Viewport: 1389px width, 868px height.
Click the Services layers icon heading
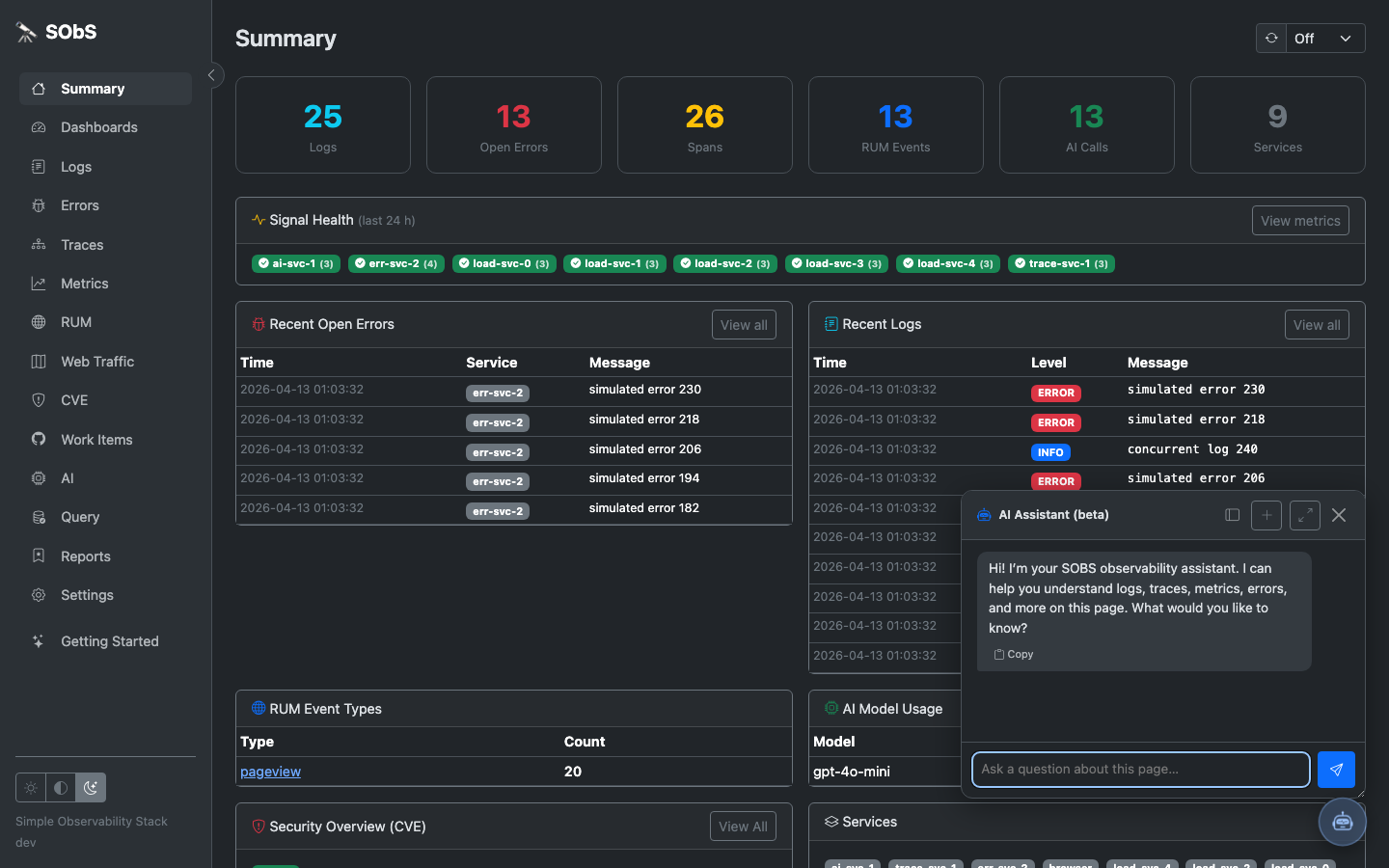(x=831, y=822)
